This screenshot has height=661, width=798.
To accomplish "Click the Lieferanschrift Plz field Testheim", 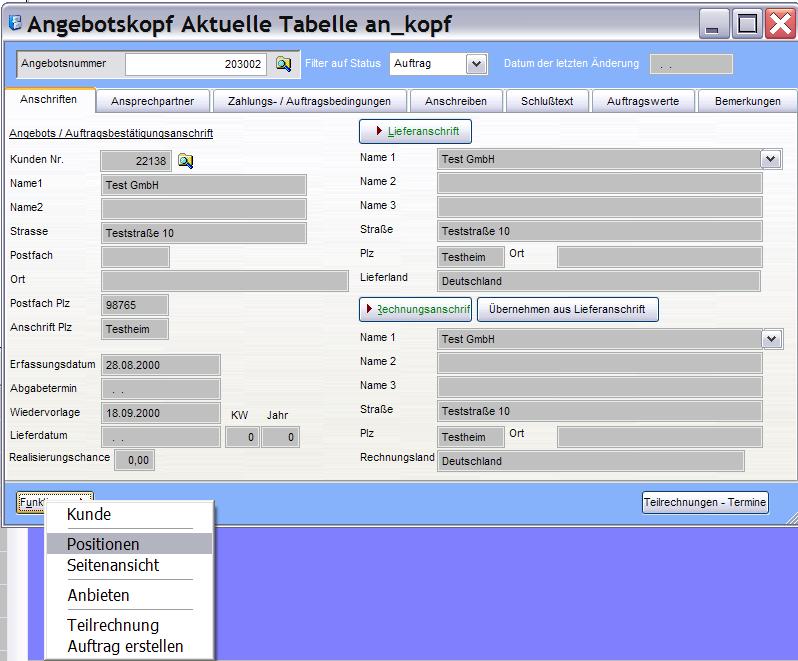I will (x=471, y=257).
